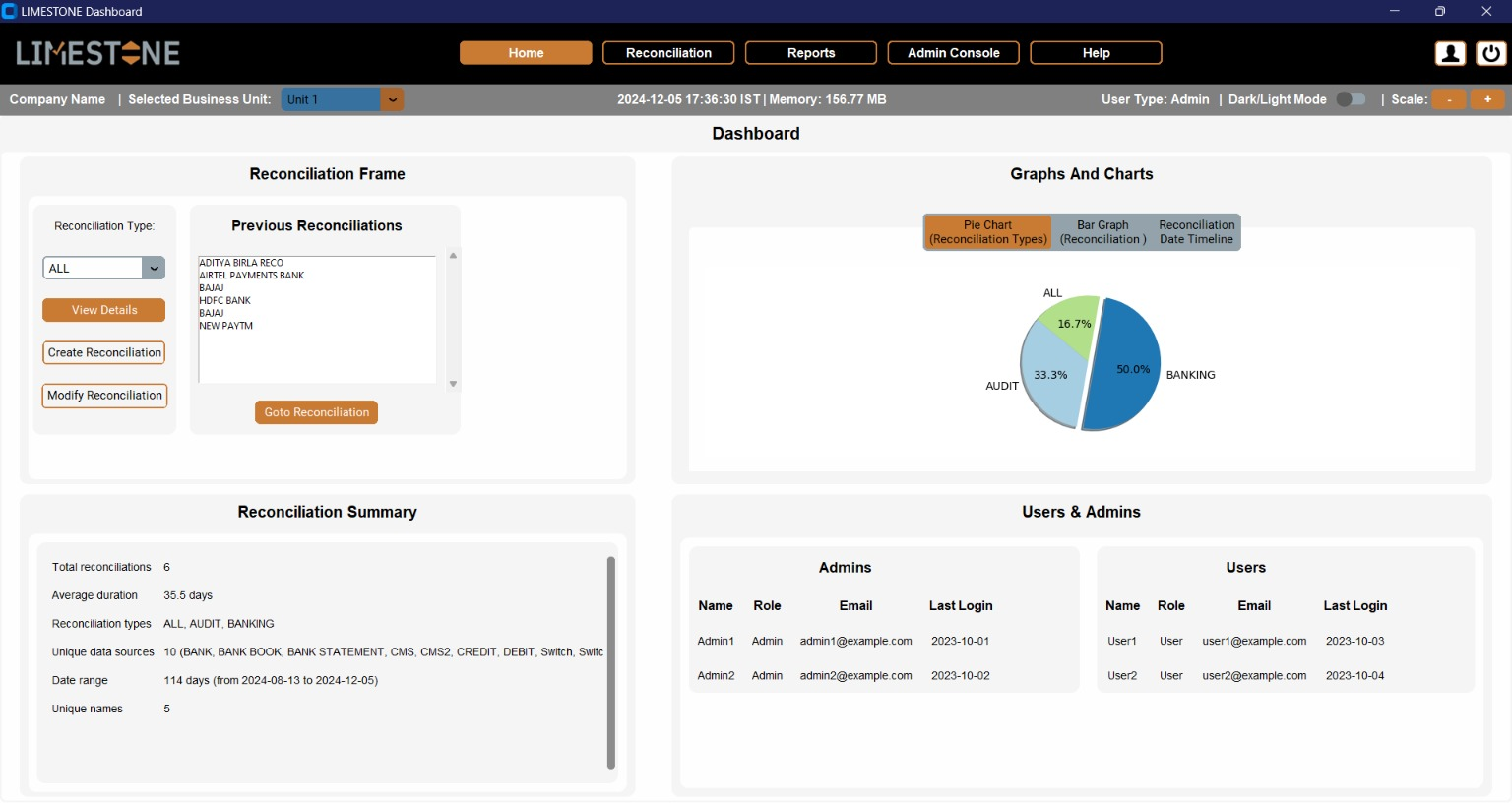Open the Reports menu

pos(811,53)
